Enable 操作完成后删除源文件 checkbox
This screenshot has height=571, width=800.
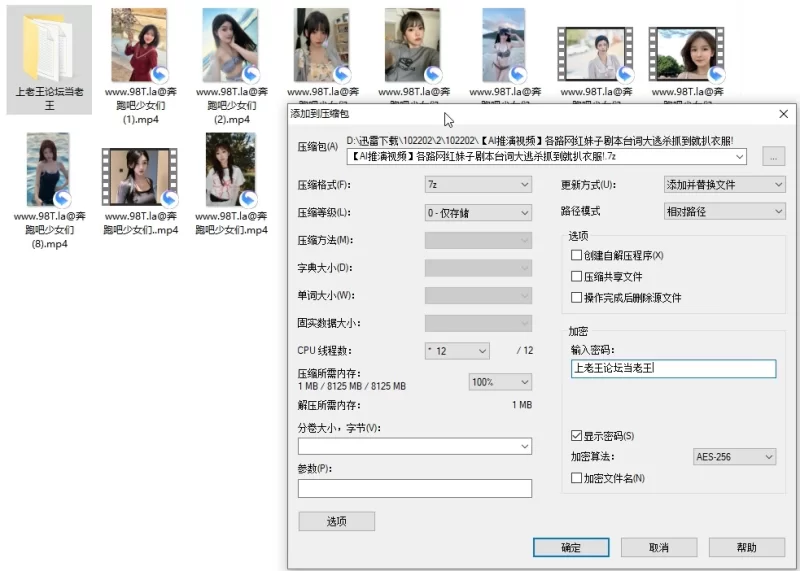(576, 298)
